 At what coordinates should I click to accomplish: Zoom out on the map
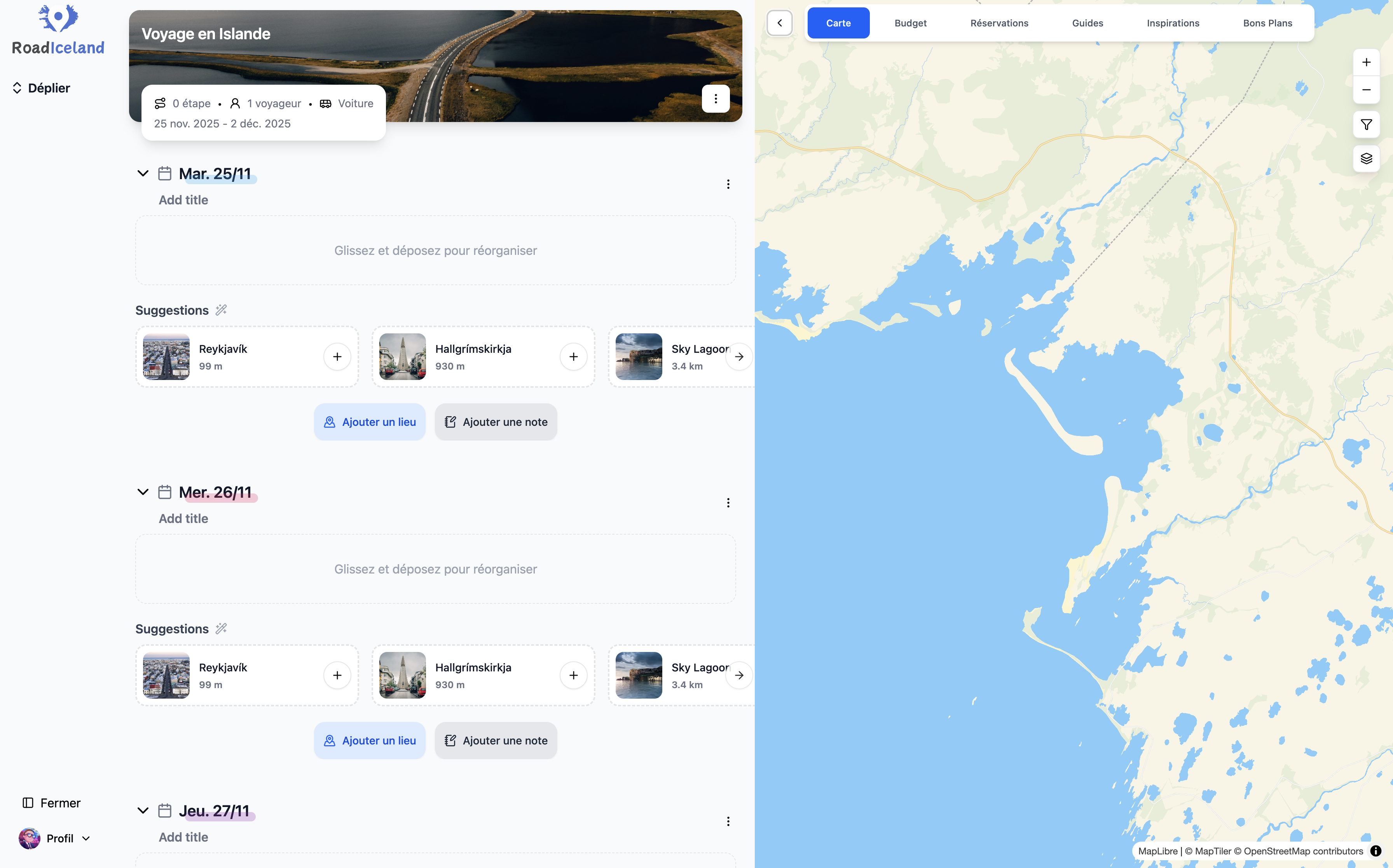tap(1366, 89)
